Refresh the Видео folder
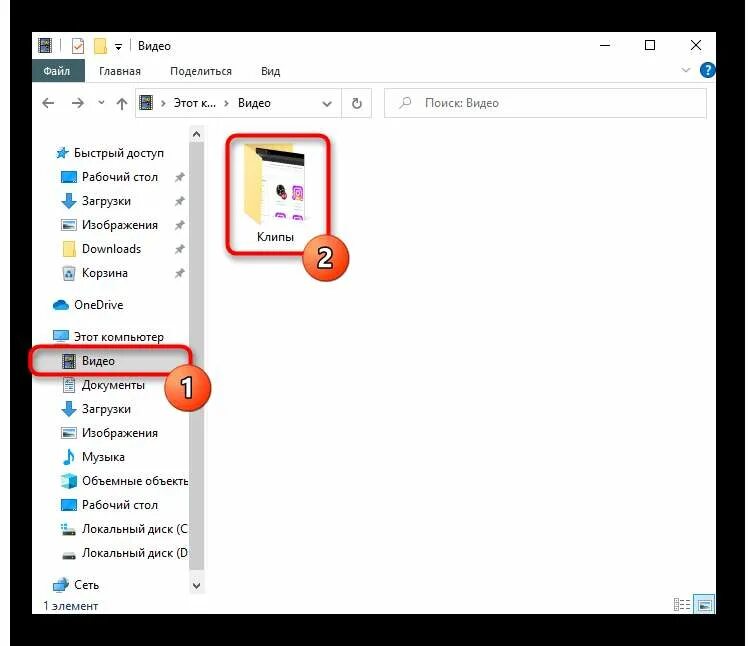 (357, 103)
